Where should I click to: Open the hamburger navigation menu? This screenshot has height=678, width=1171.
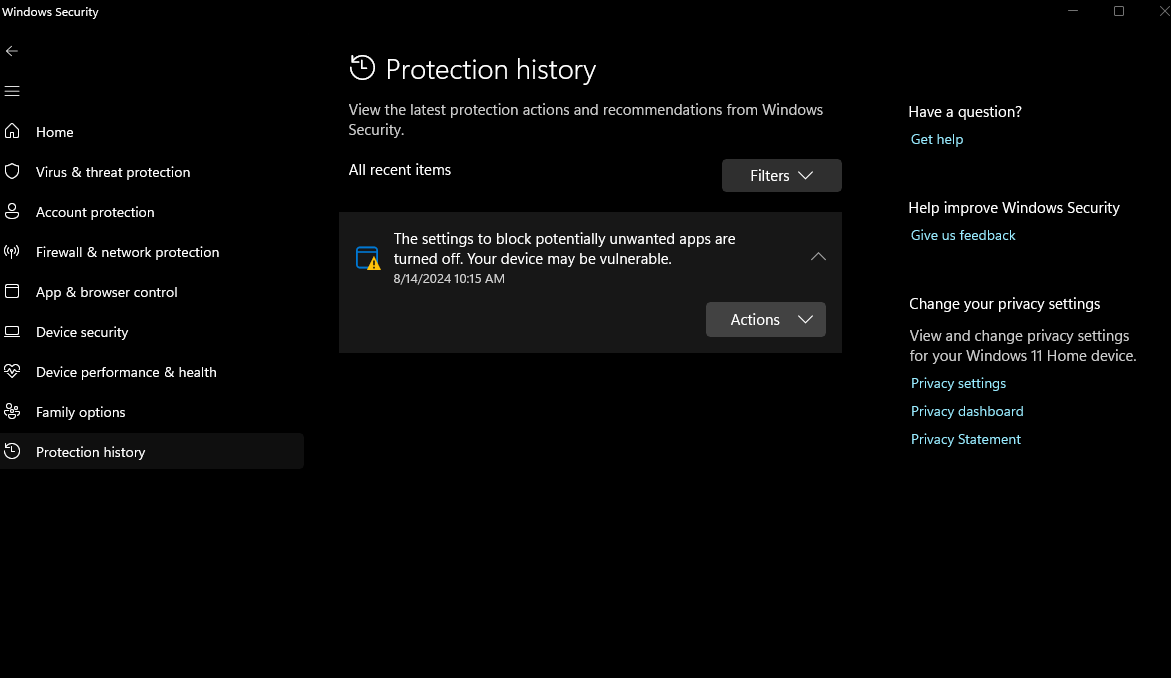(12, 91)
